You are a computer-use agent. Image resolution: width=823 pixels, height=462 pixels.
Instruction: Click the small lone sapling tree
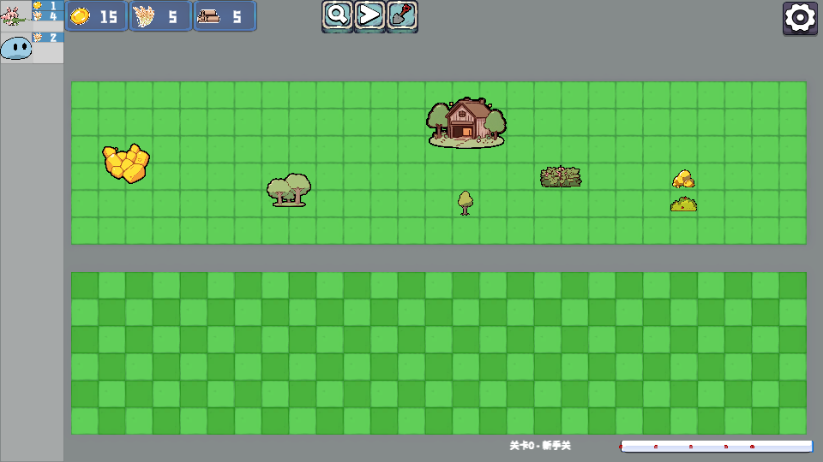coord(465,202)
